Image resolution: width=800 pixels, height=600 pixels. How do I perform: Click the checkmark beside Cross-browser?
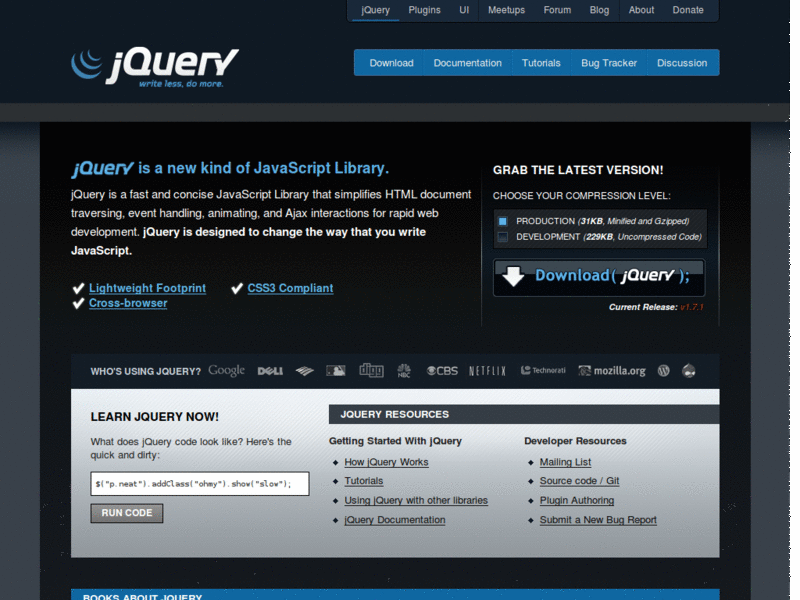(78, 304)
